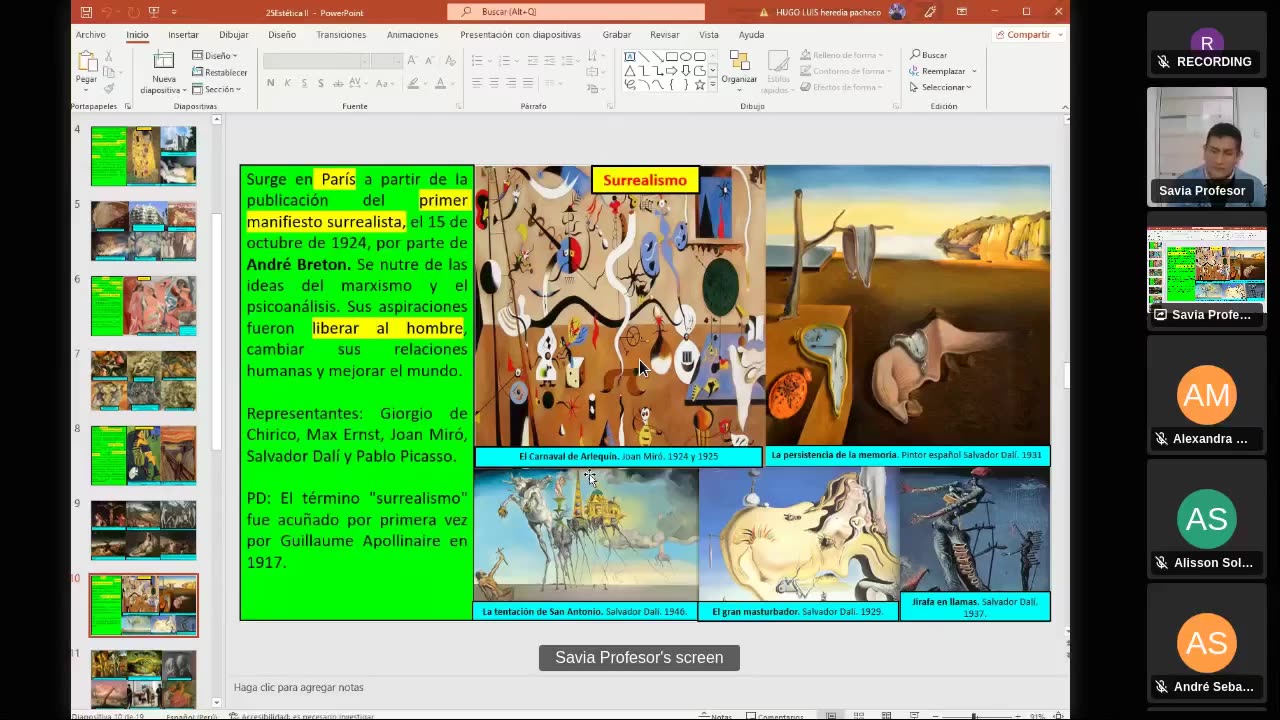Expand the Pegar options arrow
The width and height of the screenshot is (1280, 720).
point(86,91)
